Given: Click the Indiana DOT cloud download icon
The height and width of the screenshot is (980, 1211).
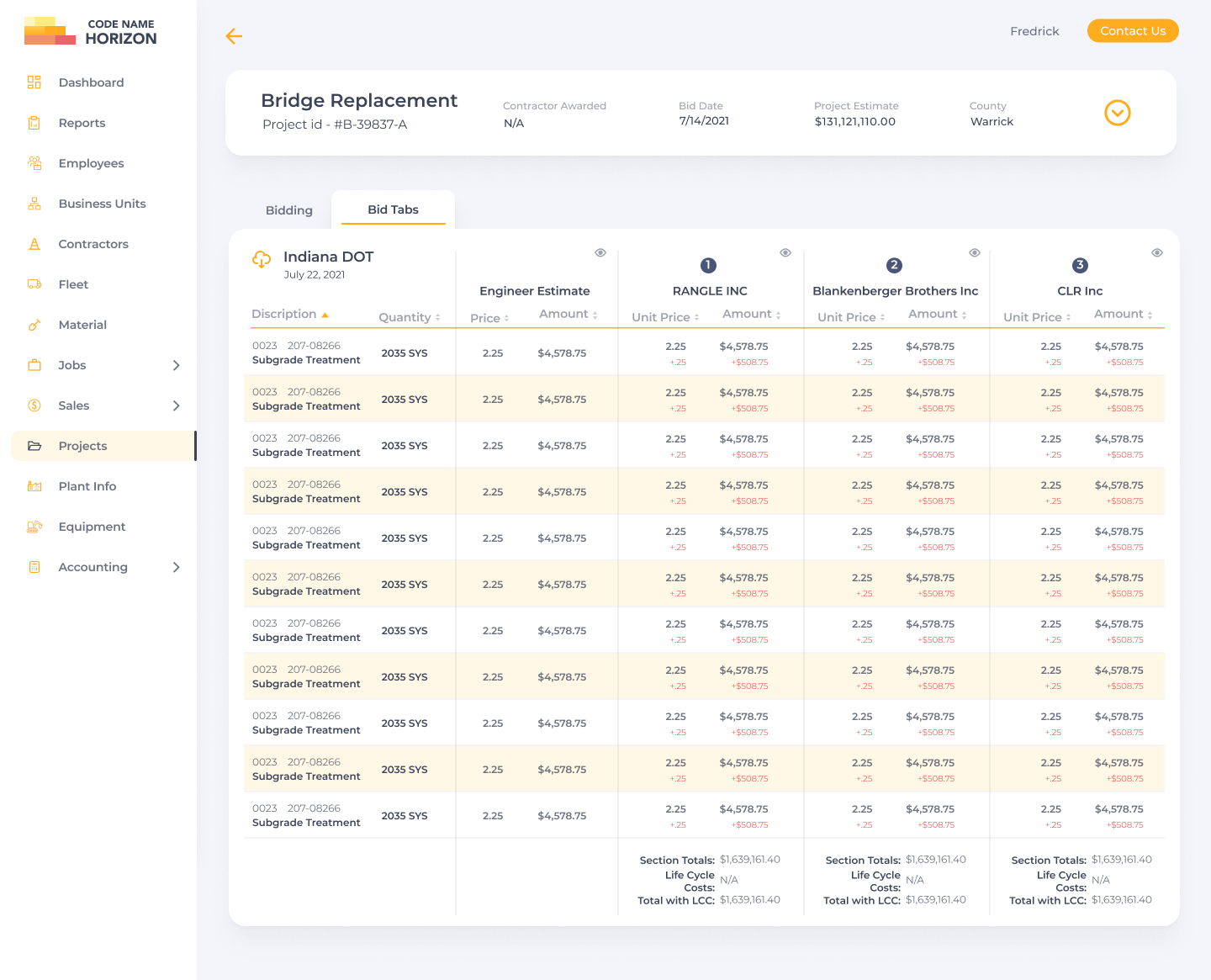Looking at the screenshot, I should [262, 260].
